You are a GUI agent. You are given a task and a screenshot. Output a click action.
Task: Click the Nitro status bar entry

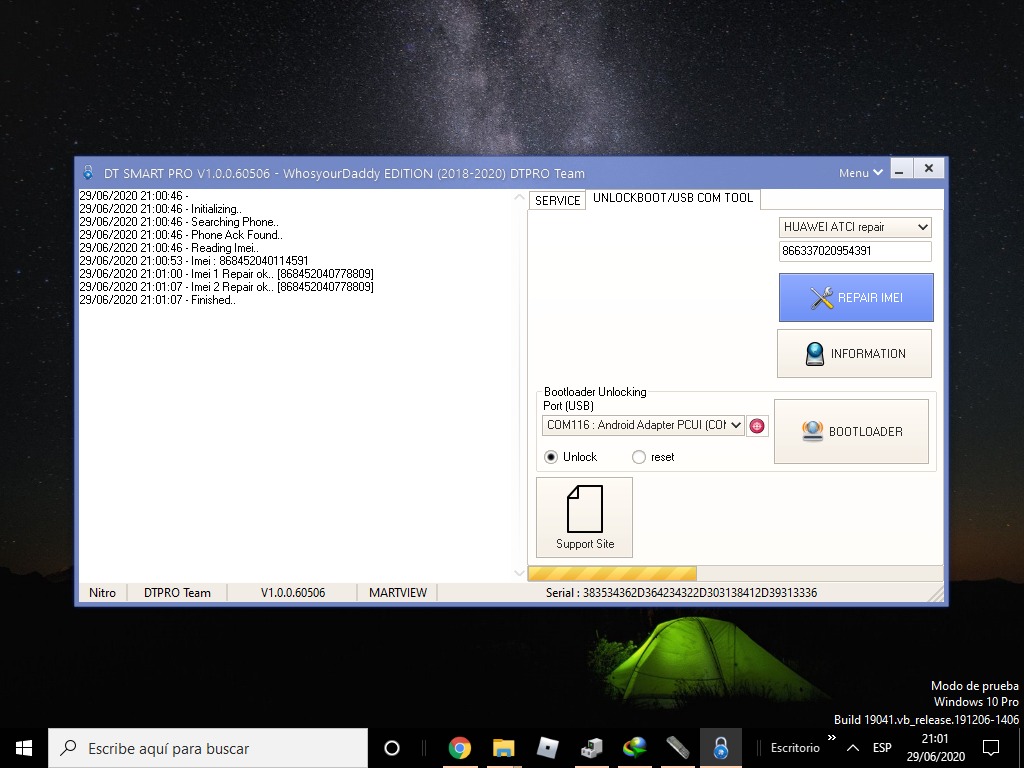tap(103, 593)
